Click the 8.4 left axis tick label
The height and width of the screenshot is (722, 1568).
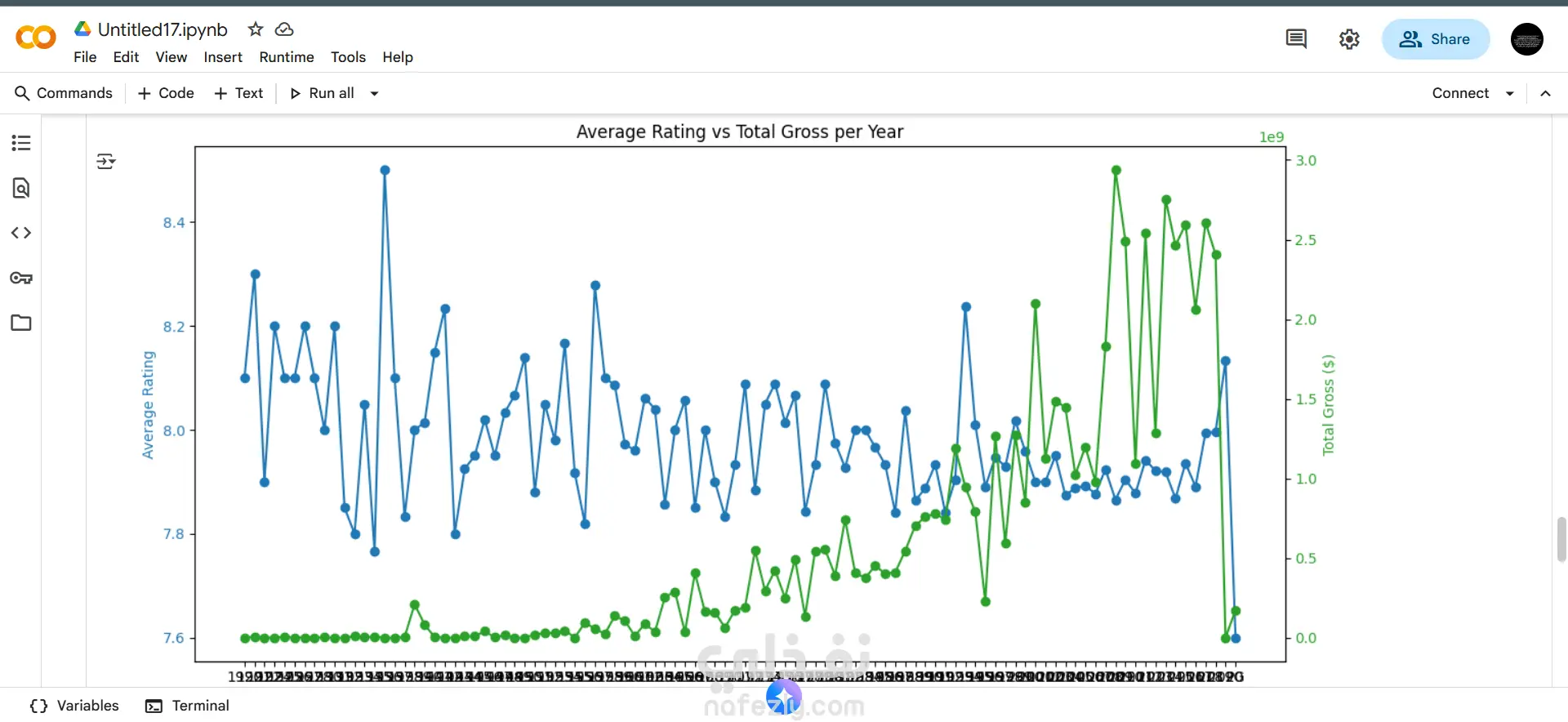tap(174, 222)
